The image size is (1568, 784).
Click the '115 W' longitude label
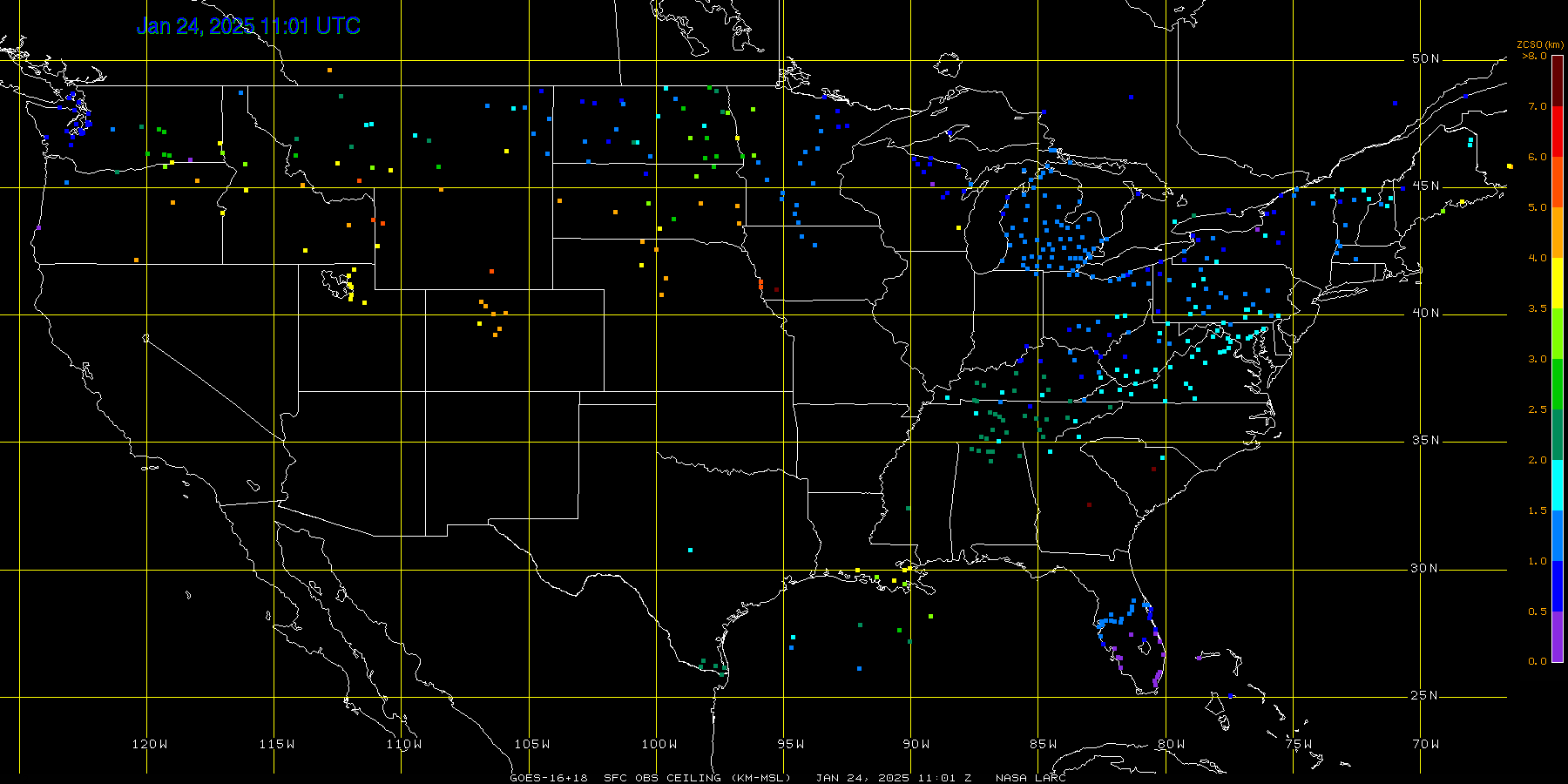tap(276, 744)
